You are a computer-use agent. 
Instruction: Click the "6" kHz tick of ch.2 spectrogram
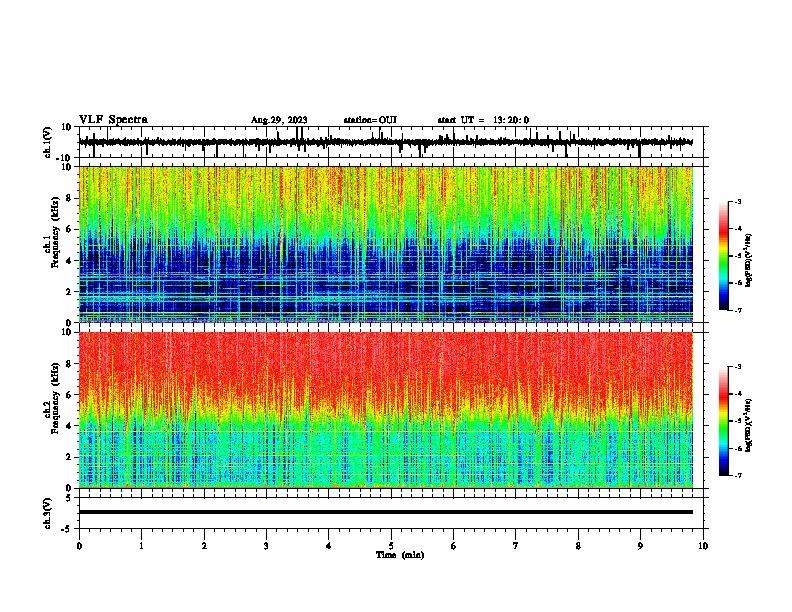point(69,395)
